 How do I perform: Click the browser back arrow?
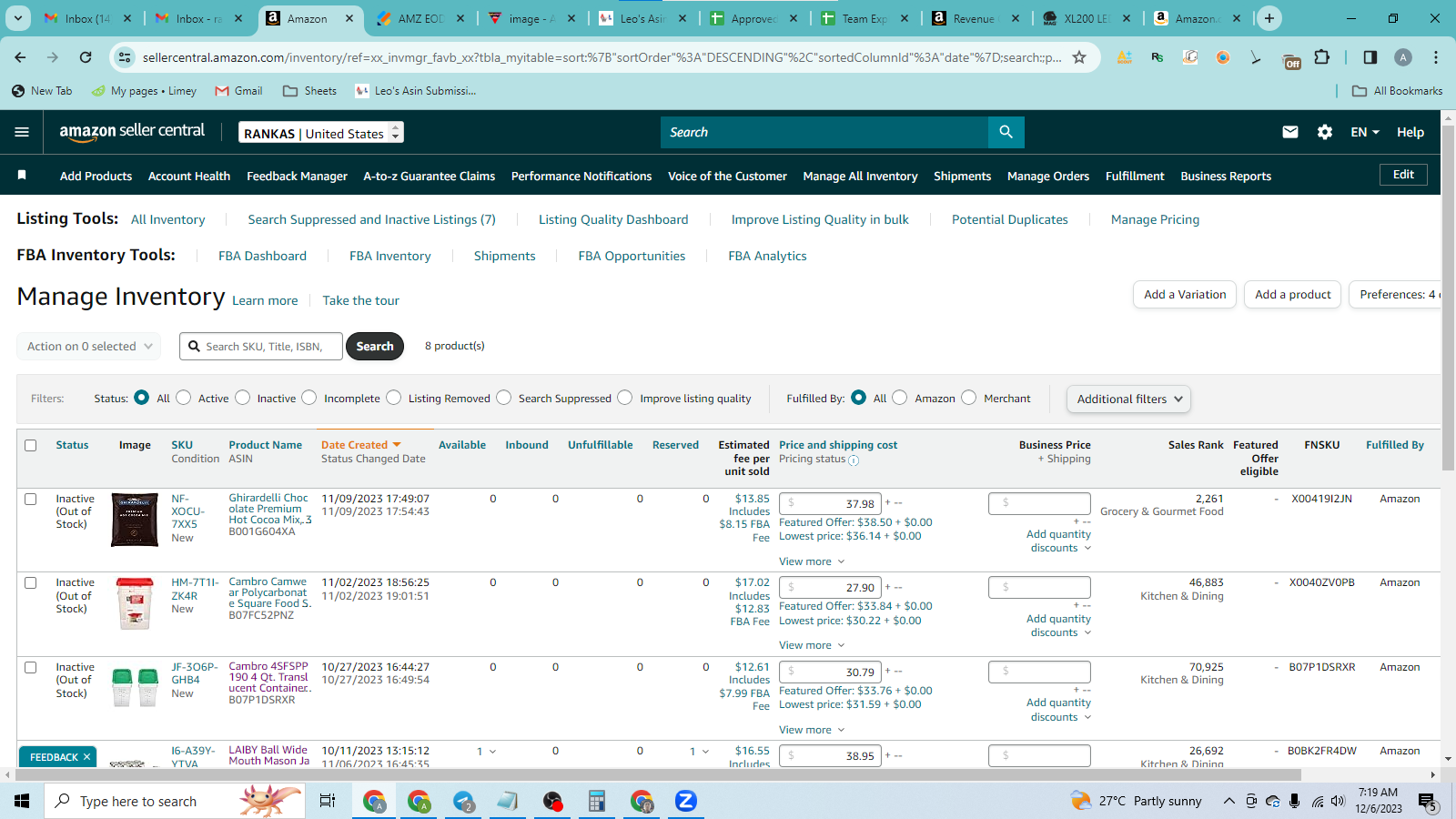[x=21, y=57]
